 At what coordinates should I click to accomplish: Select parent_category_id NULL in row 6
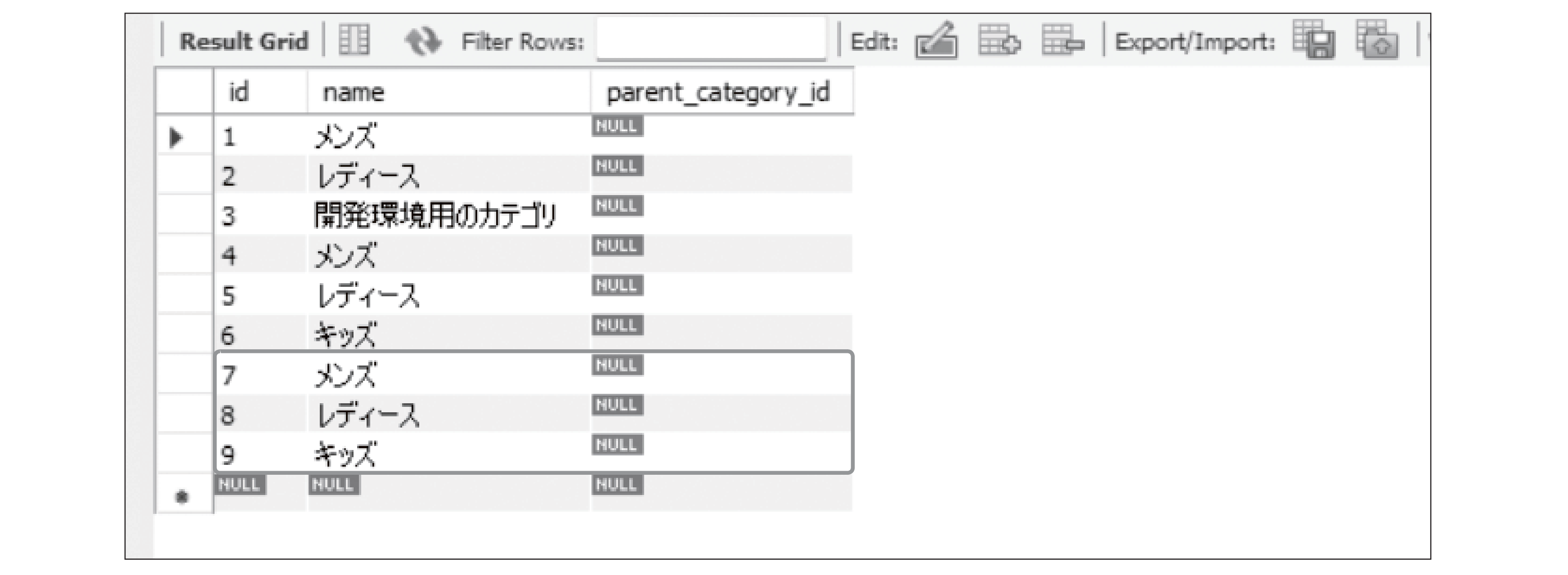(722, 334)
